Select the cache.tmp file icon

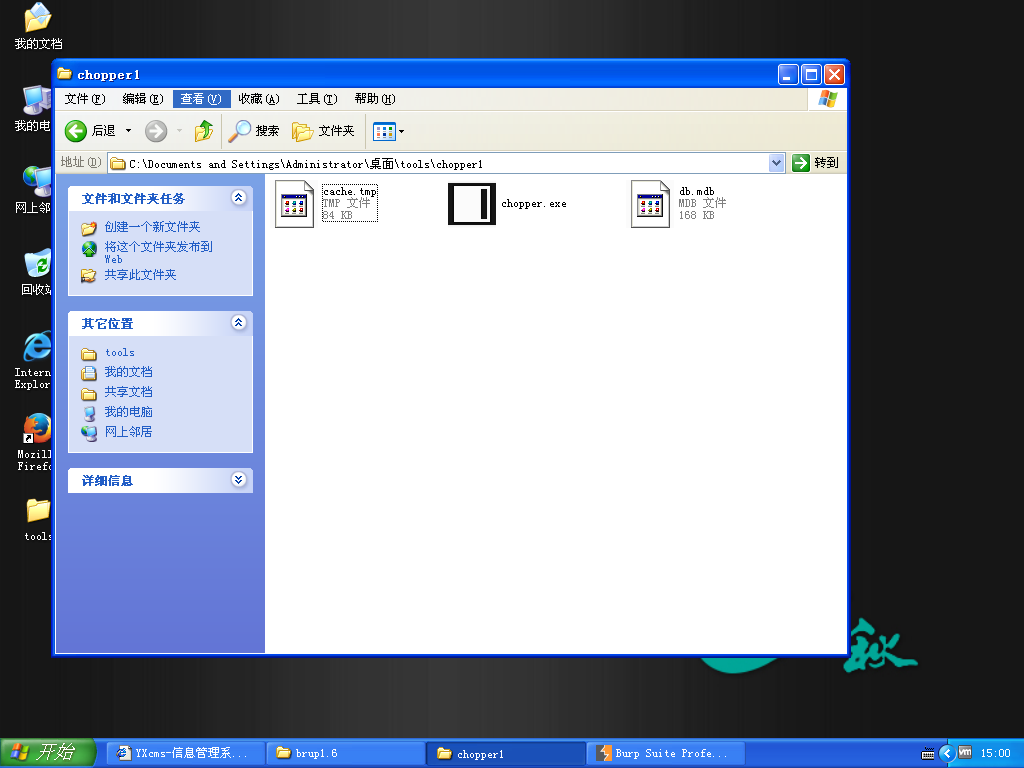[295, 204]
